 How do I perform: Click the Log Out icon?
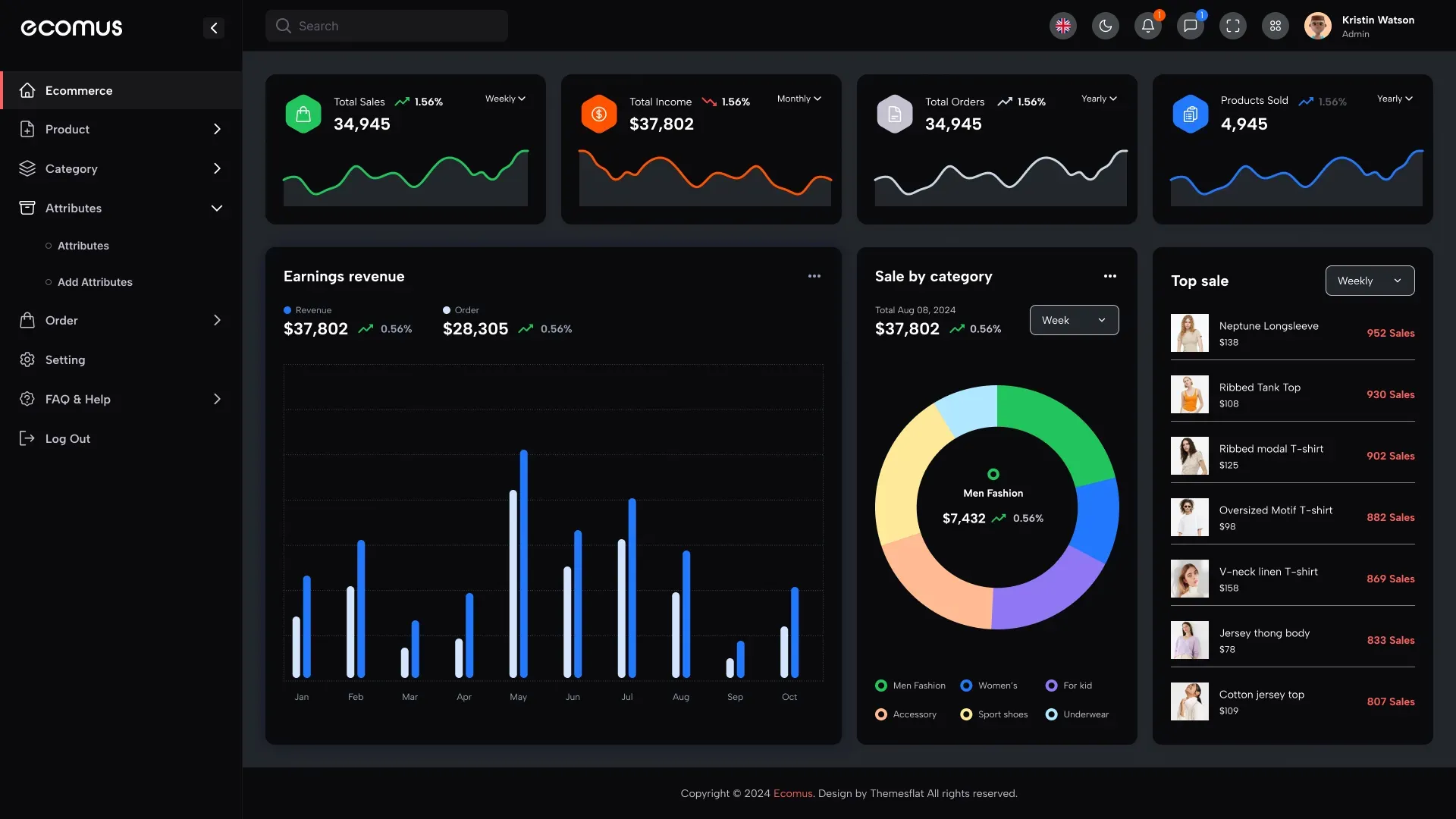[27, 438]
